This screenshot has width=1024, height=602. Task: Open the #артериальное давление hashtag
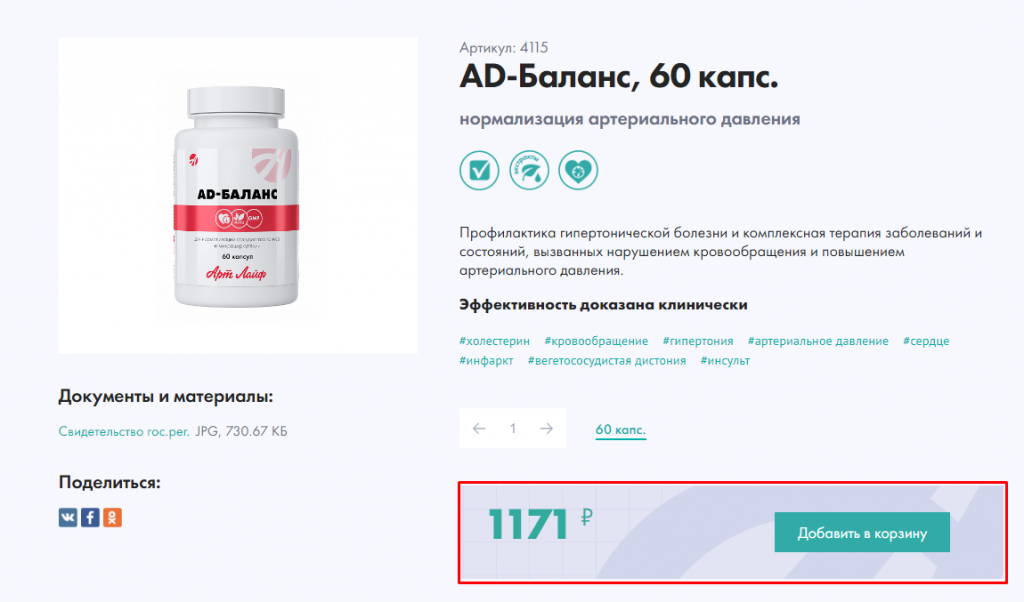coord(818,341)
